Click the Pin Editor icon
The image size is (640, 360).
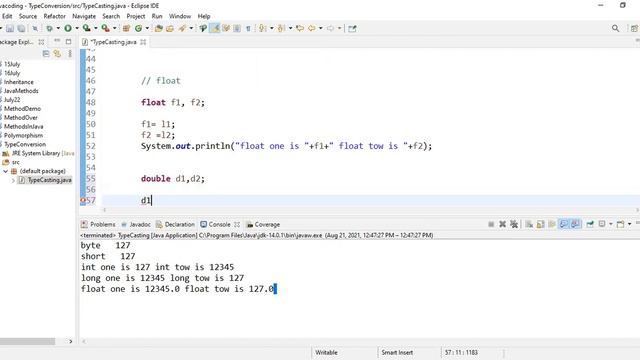pyautogui.click(x=352, y=29)
